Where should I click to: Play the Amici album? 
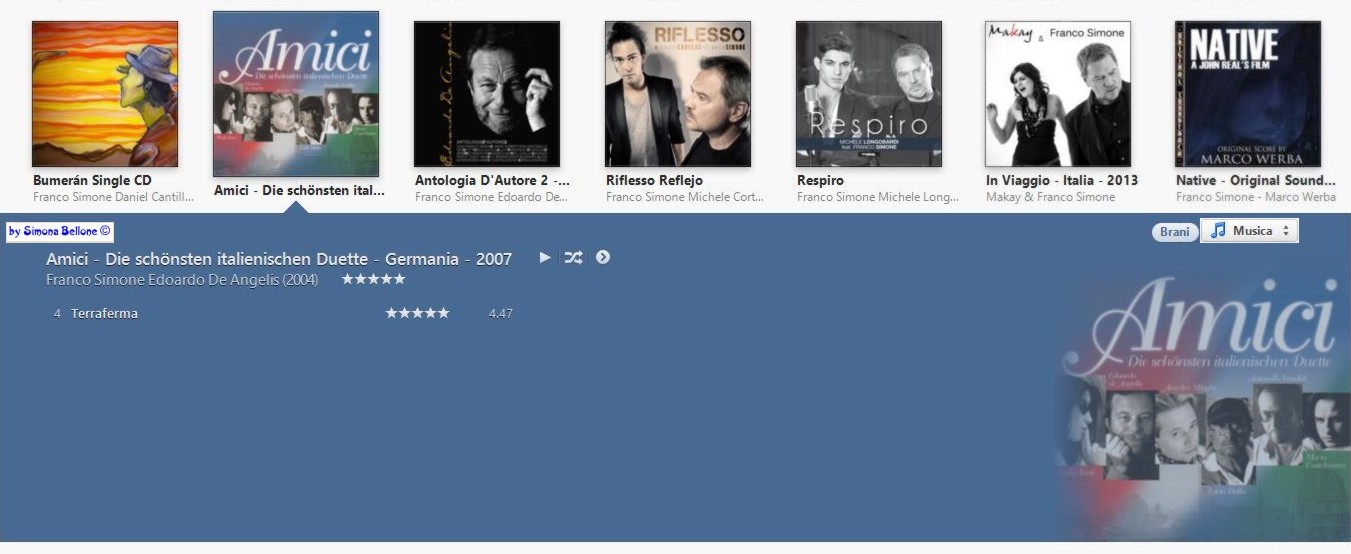[545, 257]
